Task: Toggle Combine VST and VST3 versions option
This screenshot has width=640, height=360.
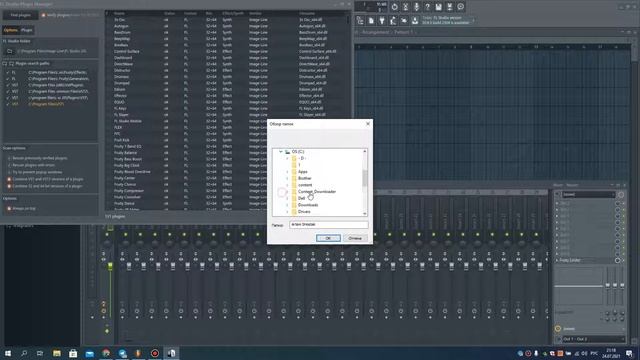Action: tap(9, 179)
